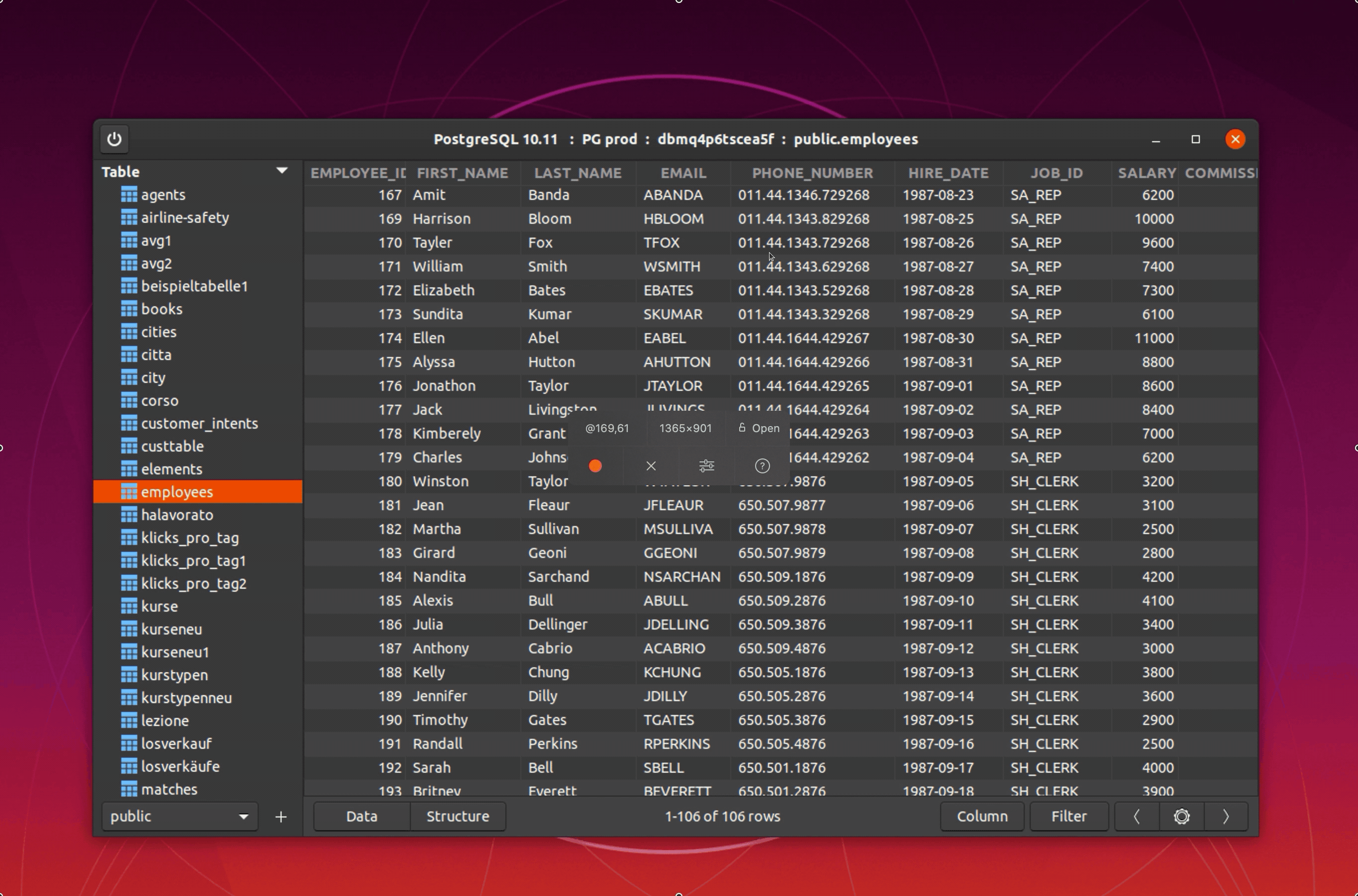The height and width of the screenshot is (896, 1358).
Task: Click the Refresh/reload icon bottom right
Action: 1181,817
